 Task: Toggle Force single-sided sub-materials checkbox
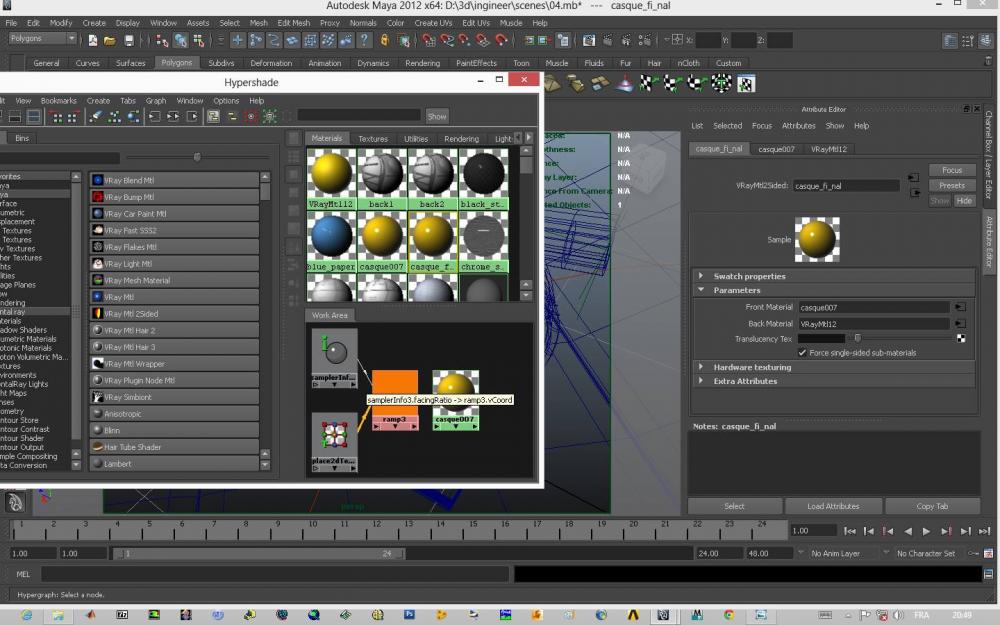[x=802, y=353]
